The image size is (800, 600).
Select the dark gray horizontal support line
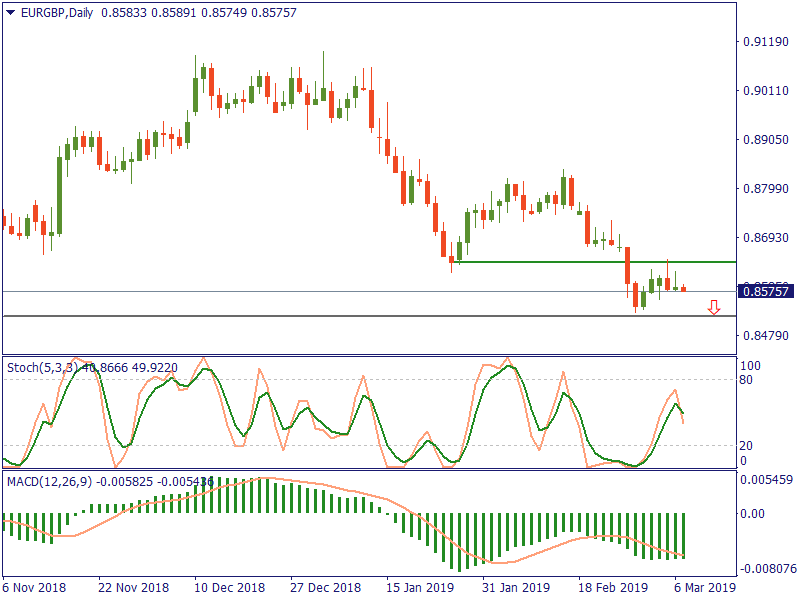tap(369, 316)
